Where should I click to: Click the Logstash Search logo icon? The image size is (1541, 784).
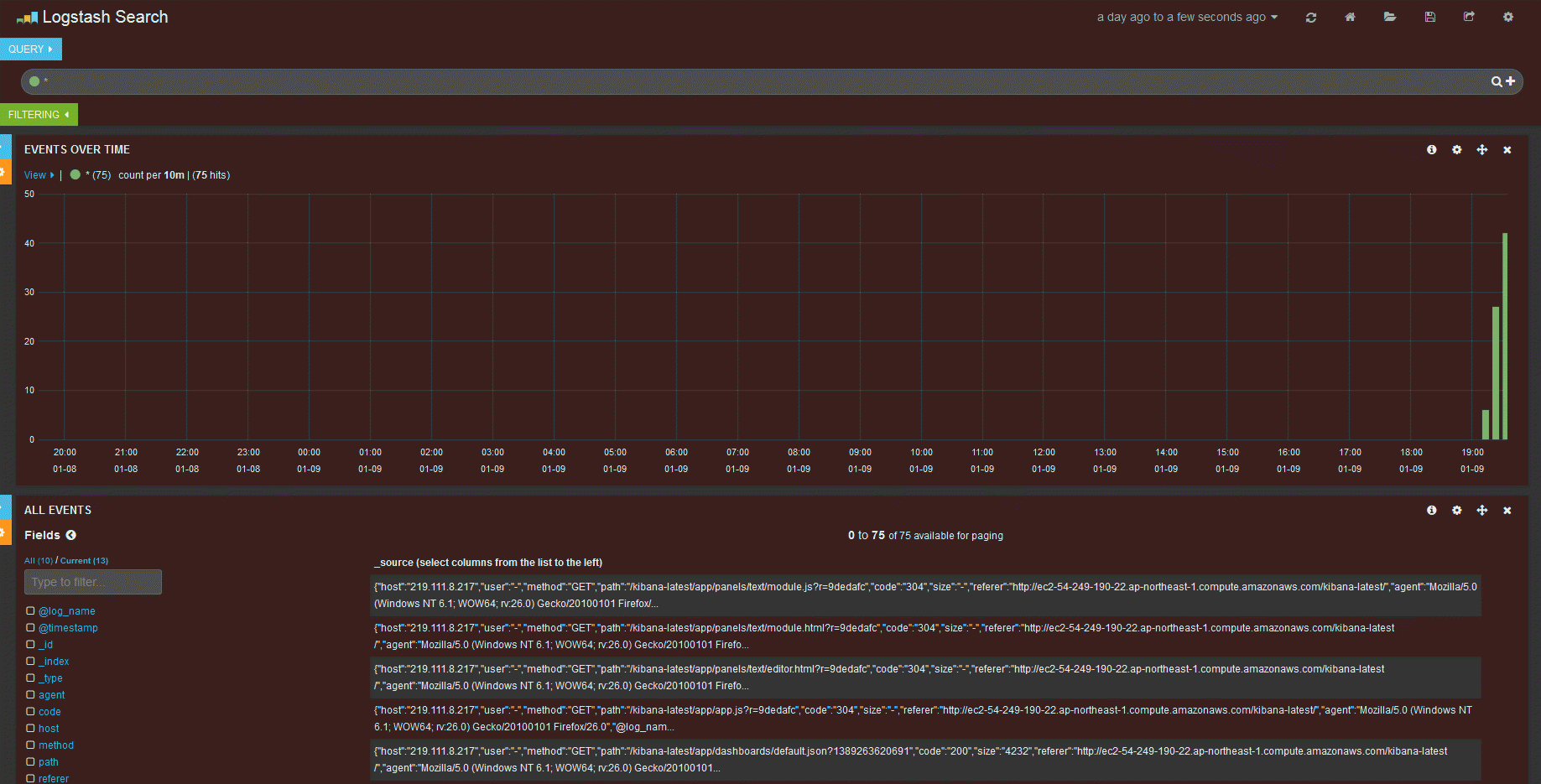27,18
